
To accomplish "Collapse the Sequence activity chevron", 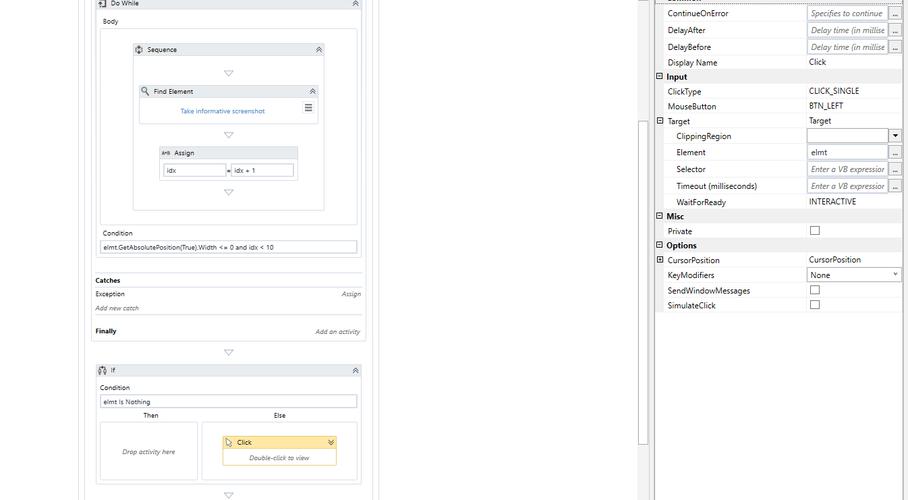I will point(318,50).
